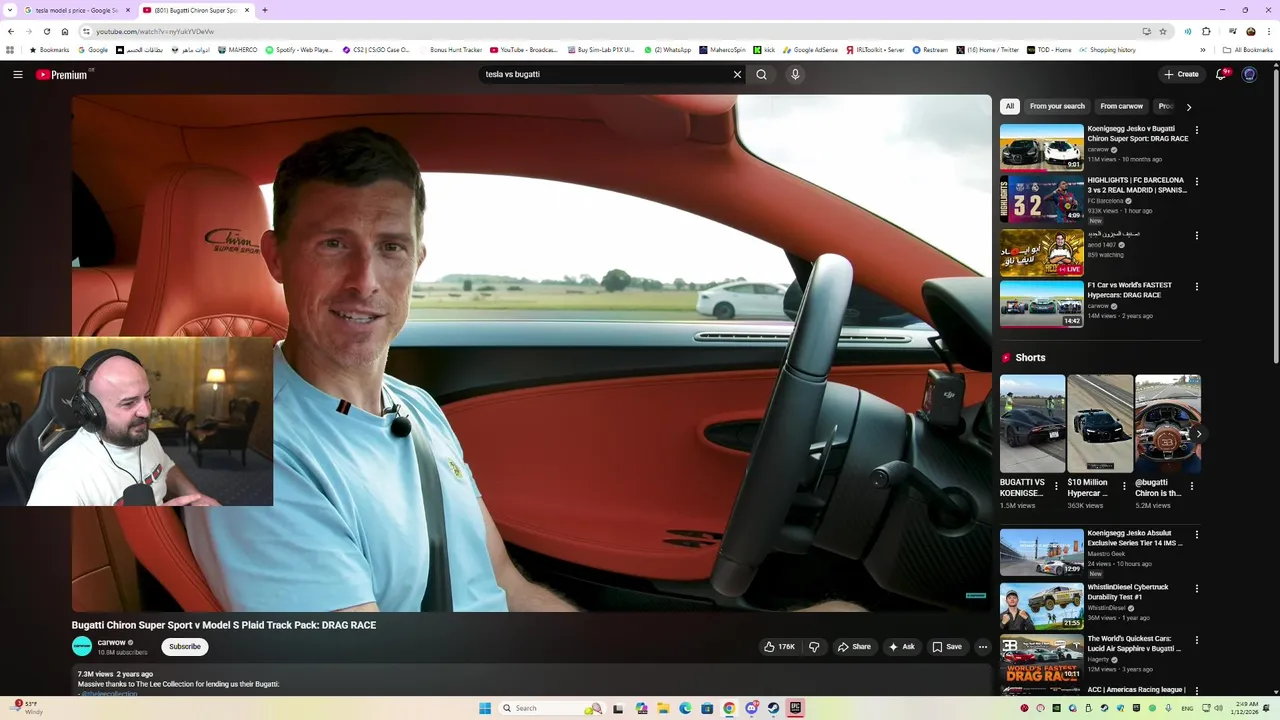Open the $10 Million Hypercar short
1280x720 pixels.
pyautogui.click(x=1100, y=423)
